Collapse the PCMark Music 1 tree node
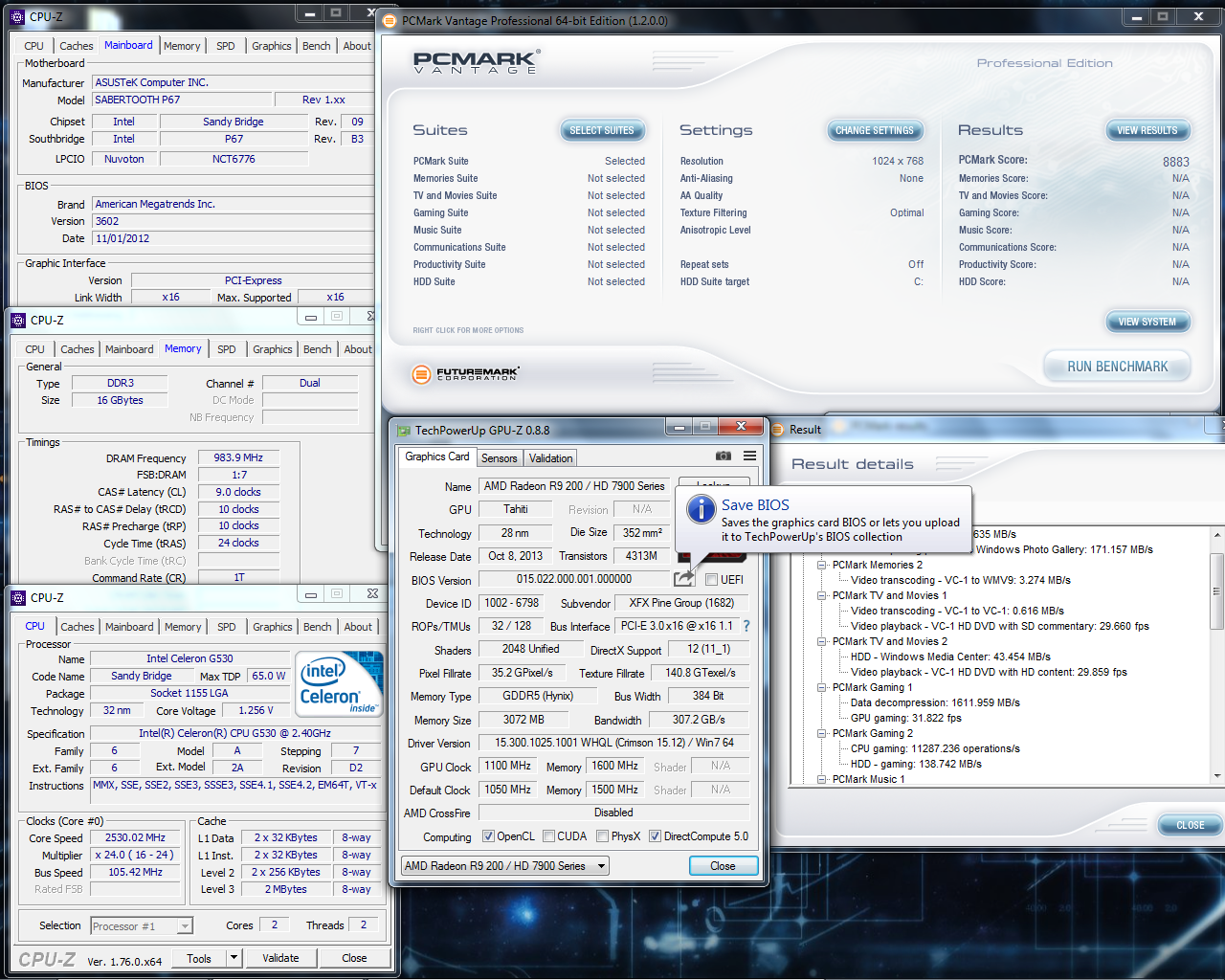The image size is (1225, 980). tap(821, 779)
